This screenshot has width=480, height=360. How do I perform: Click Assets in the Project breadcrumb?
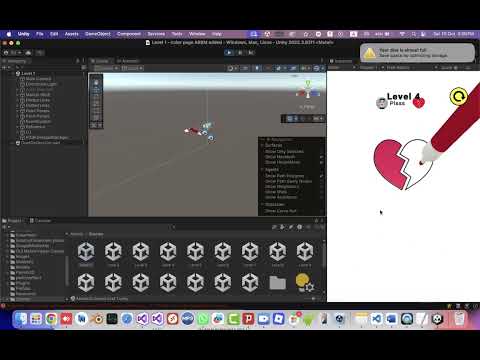coord(77,234)
